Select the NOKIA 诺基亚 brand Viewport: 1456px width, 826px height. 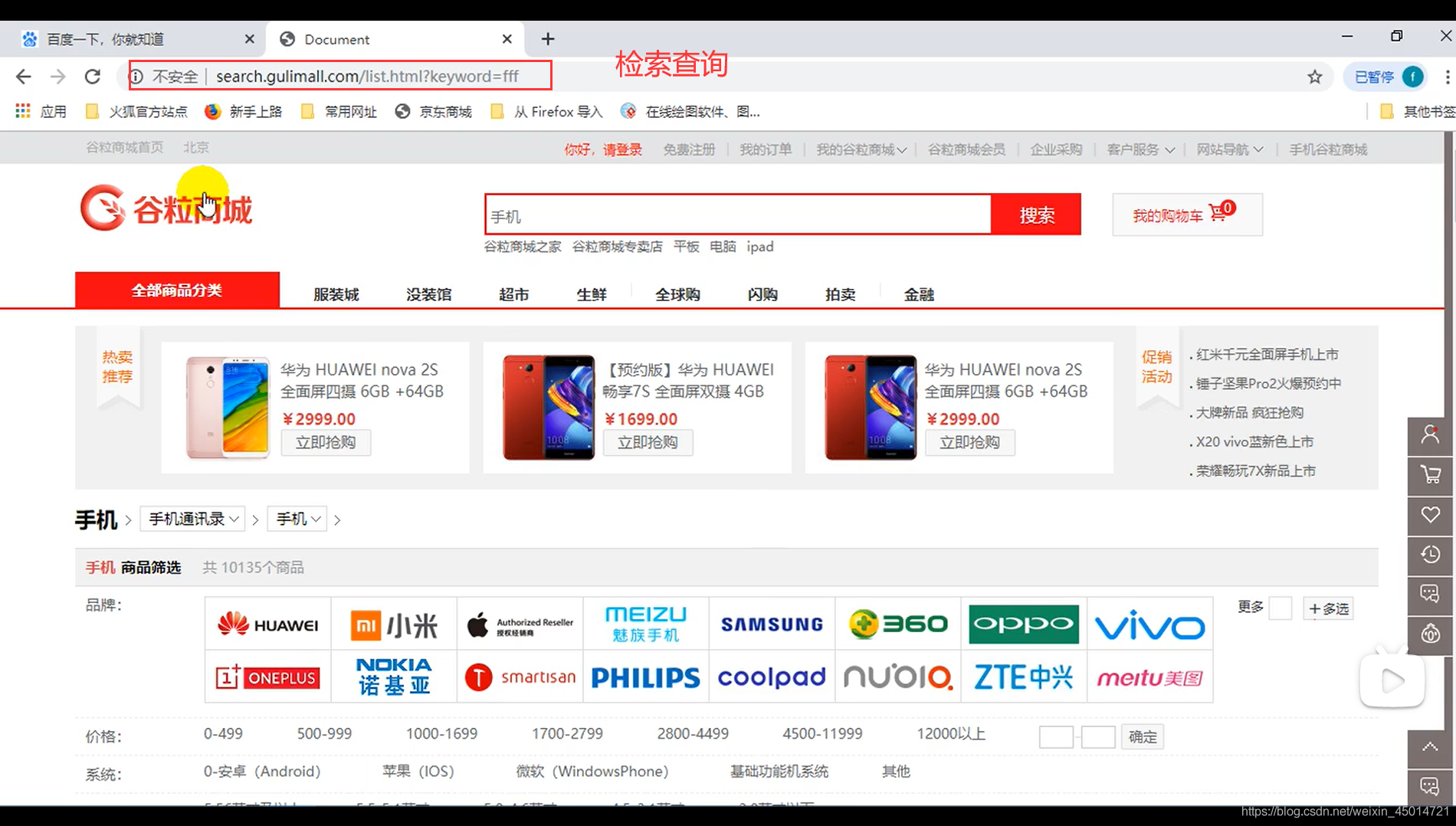point(394,677)
